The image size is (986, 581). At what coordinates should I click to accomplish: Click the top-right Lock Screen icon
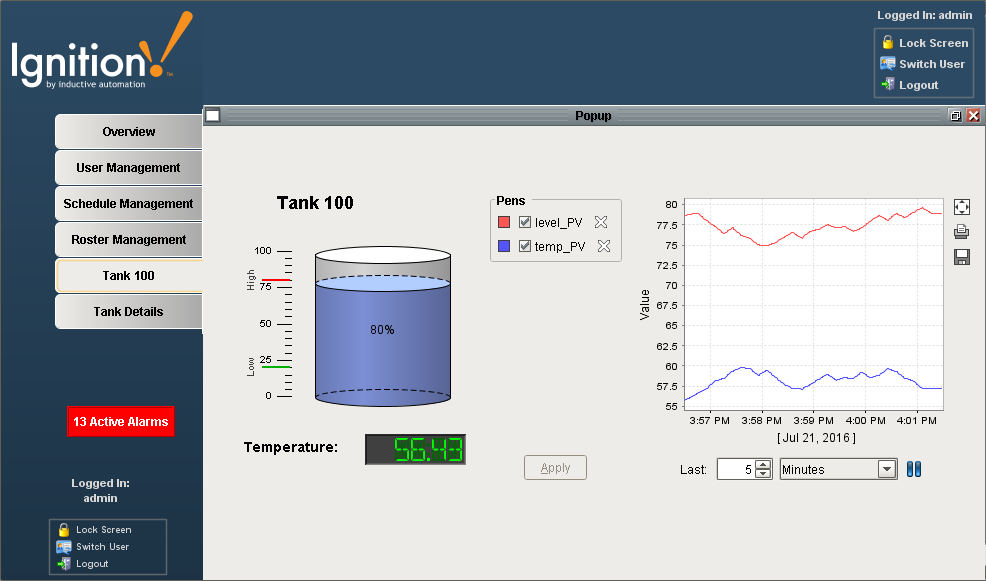887,42
